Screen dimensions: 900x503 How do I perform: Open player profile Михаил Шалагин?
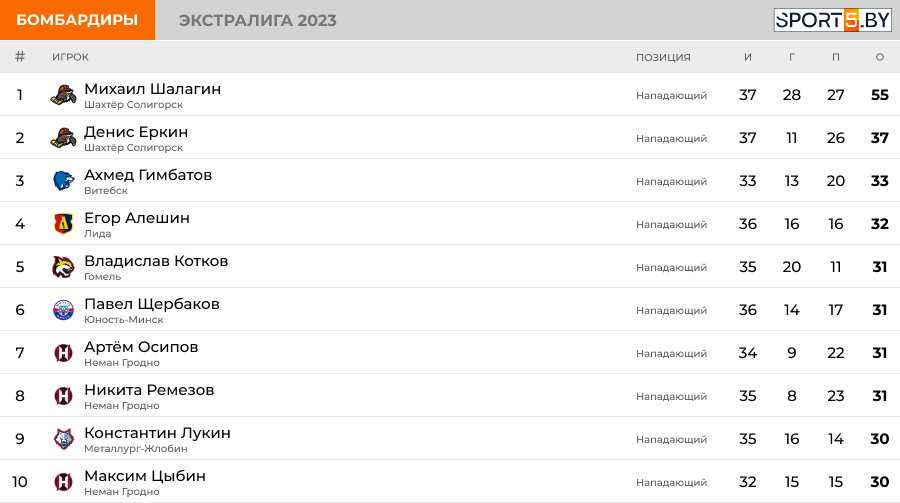[x=152, y=89]
